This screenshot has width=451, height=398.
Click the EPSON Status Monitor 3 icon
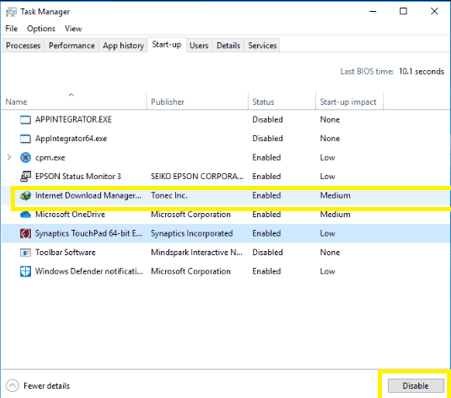point(25,176)
